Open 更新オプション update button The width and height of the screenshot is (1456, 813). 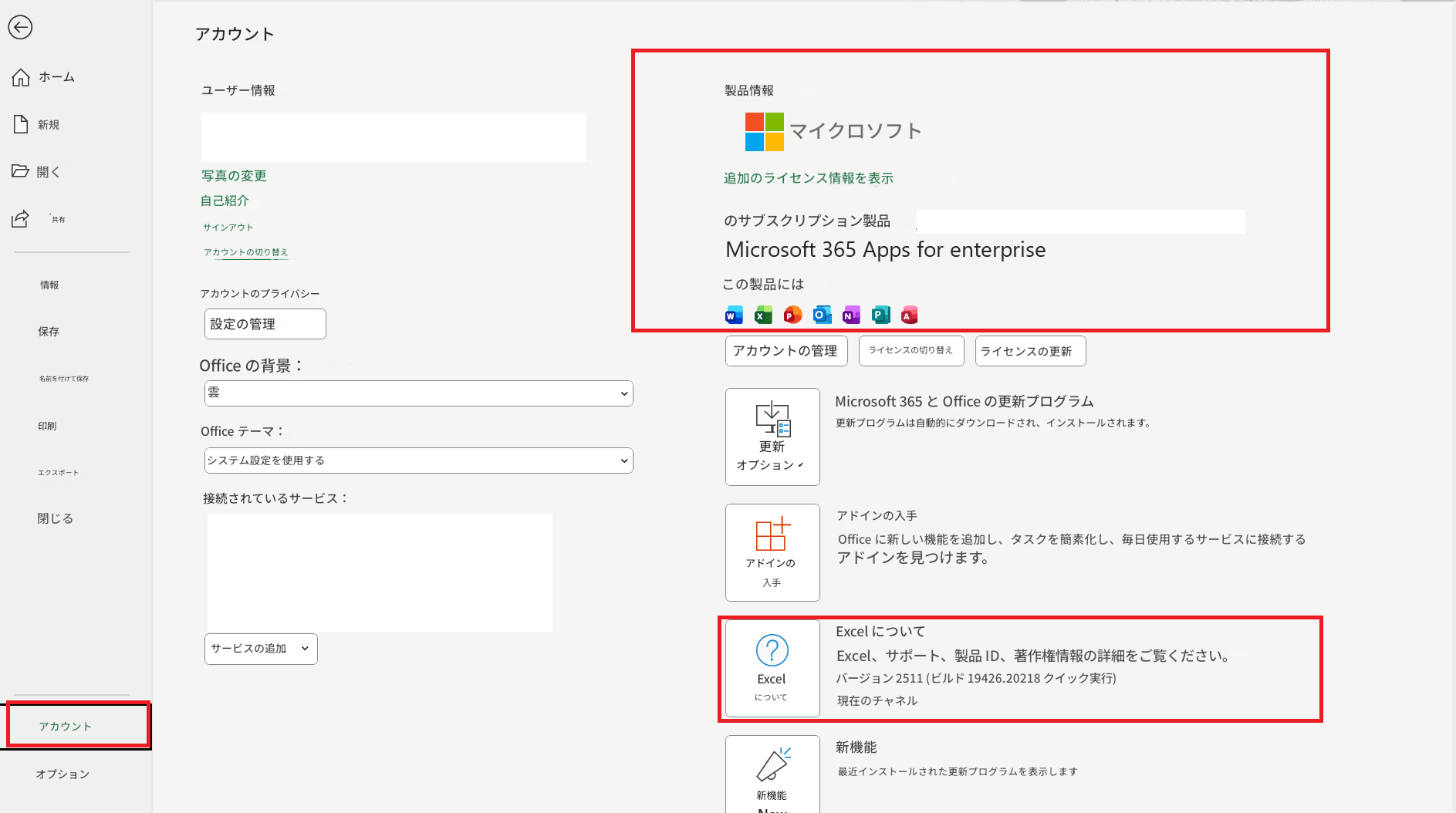(x=772, y=437)
